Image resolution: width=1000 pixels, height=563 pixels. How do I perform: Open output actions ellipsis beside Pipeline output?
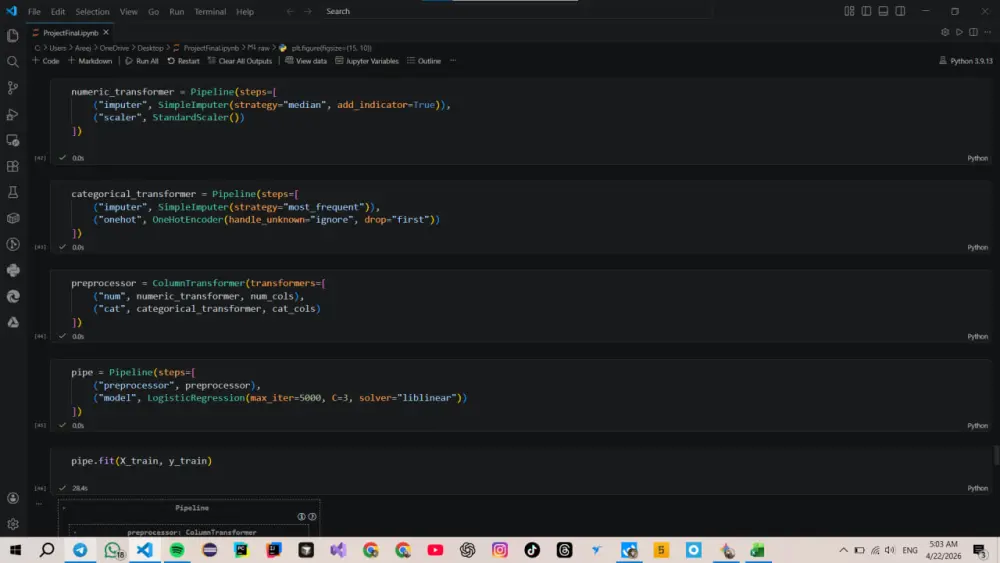pos(39,504)
